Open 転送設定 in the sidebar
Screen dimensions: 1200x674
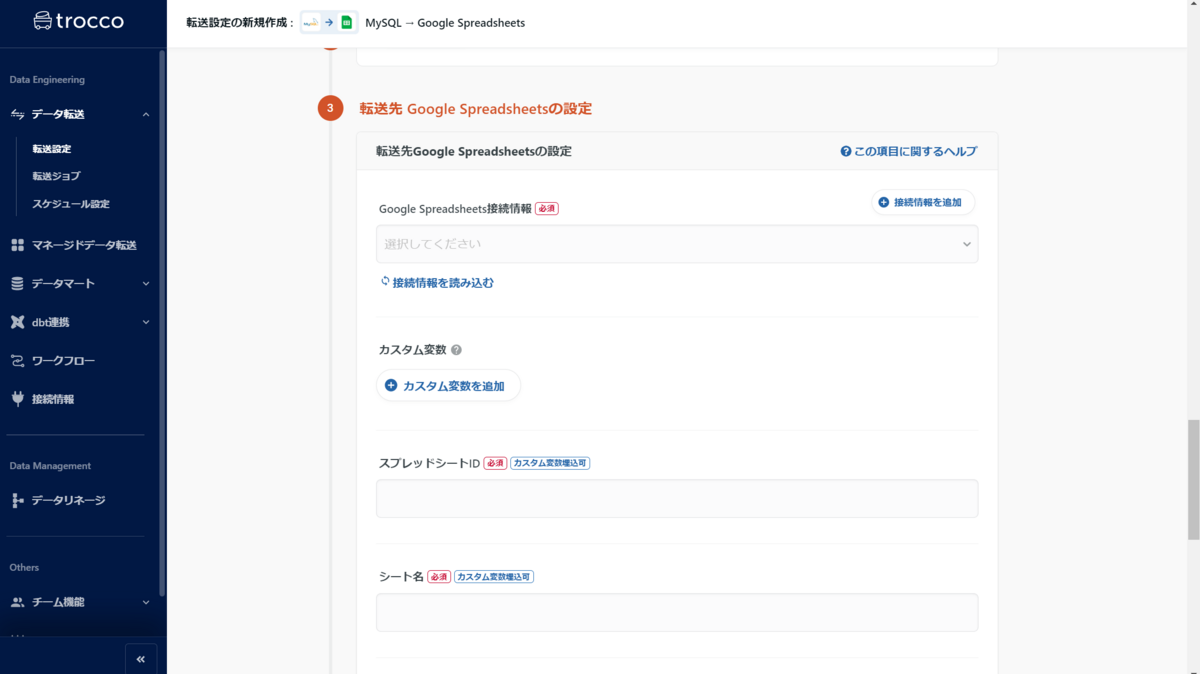(x=52, y=149)
